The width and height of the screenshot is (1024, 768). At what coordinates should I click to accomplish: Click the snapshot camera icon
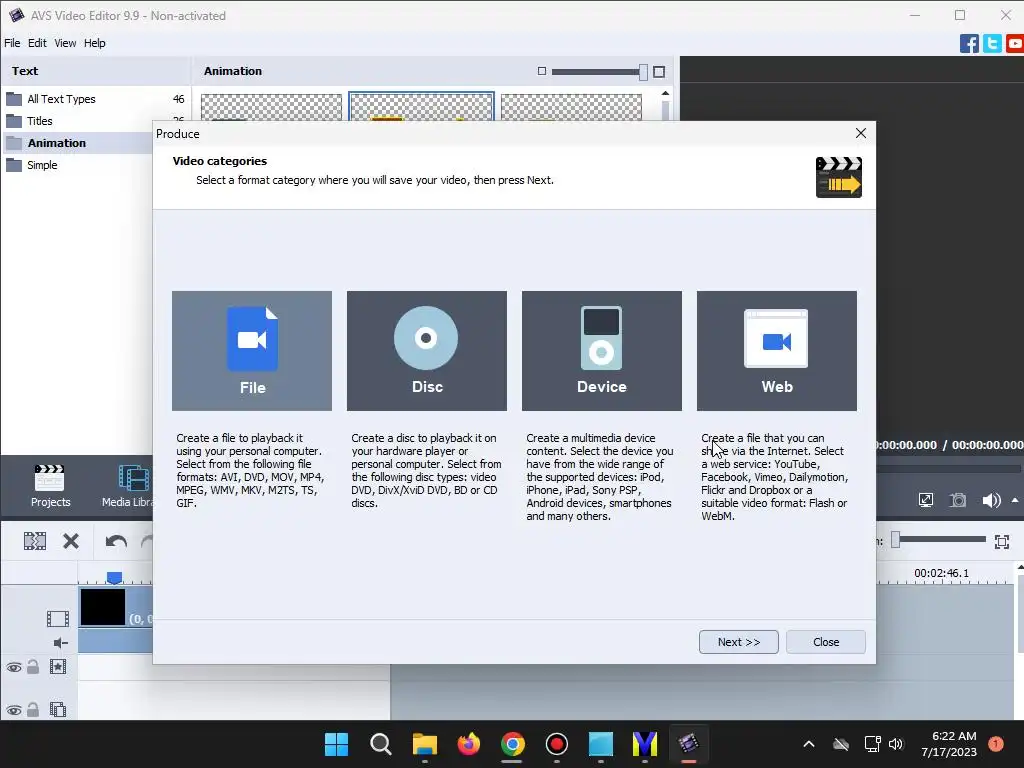pos(957,500)
